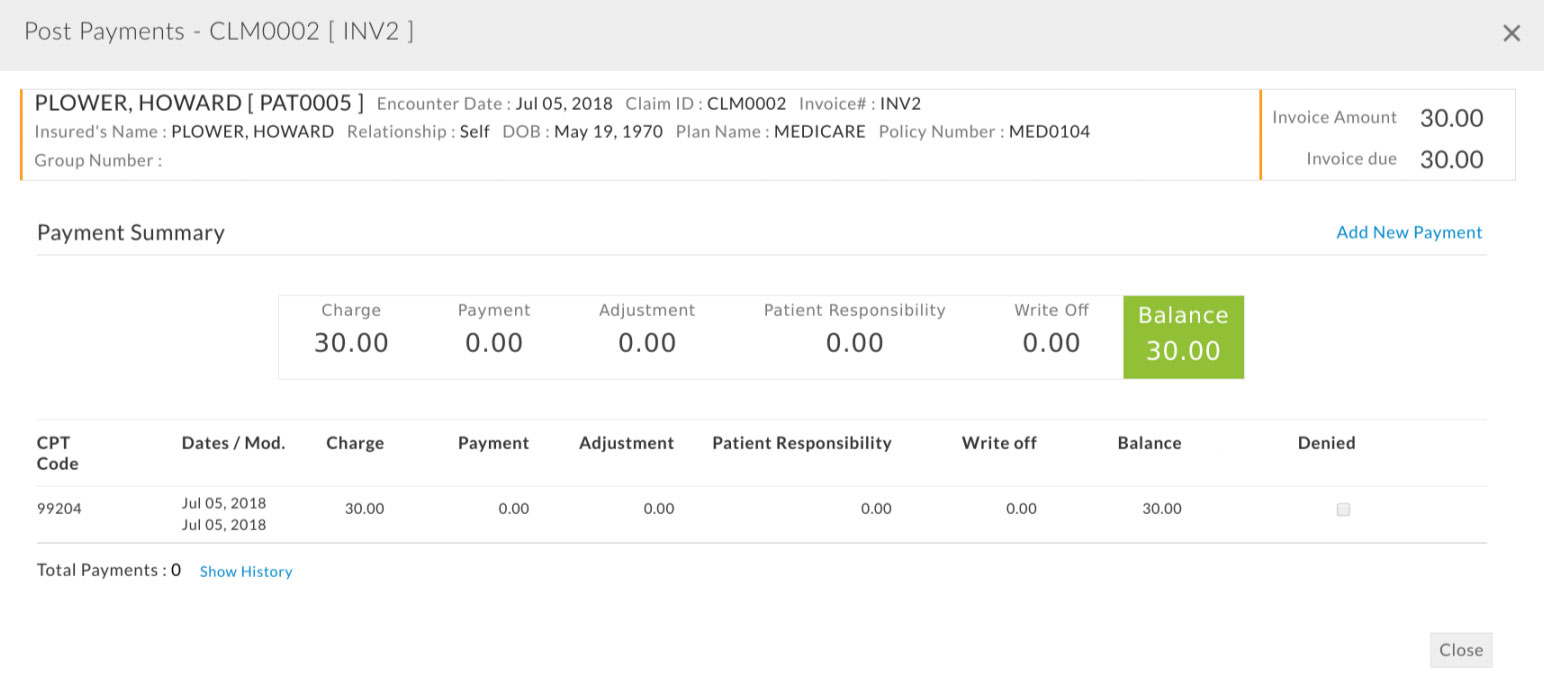The width and height of the screenshot is (1544, 683).
Task: Click the Policy Number MED0104 value
Action: [1049, 132]
